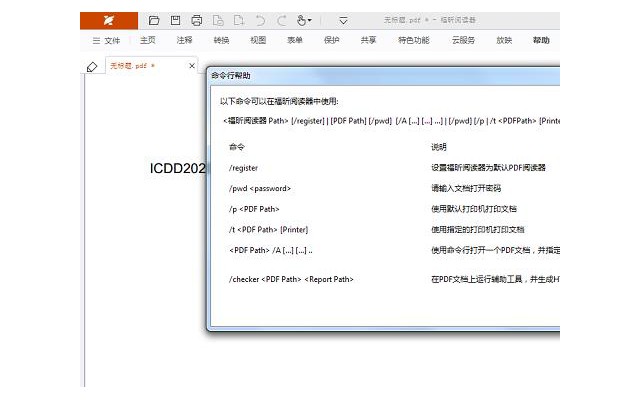Open the 文件 menu
This screenshot has width=640, height=400.
pos(106,40)
